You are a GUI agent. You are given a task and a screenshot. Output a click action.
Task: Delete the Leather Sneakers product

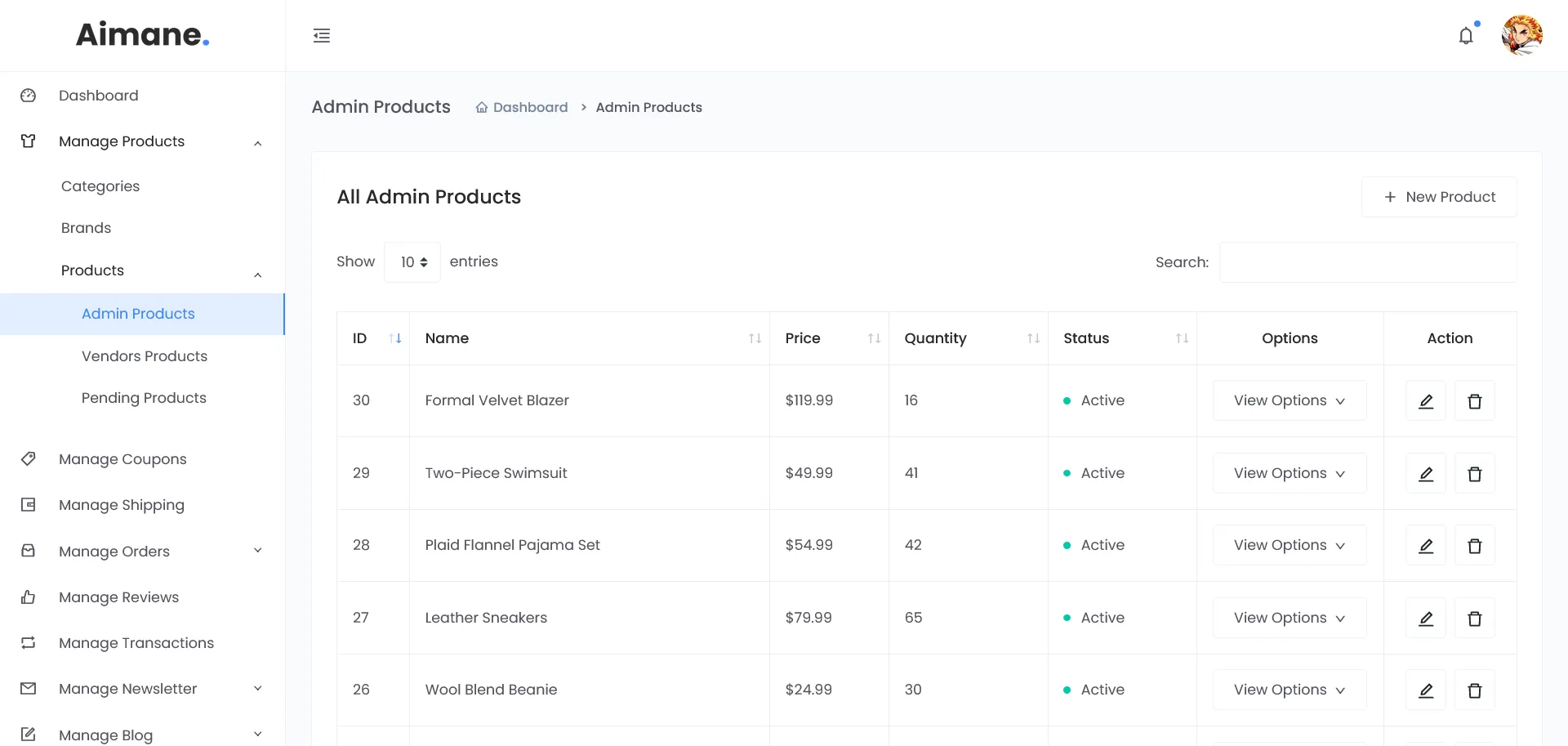point(1475,618)
